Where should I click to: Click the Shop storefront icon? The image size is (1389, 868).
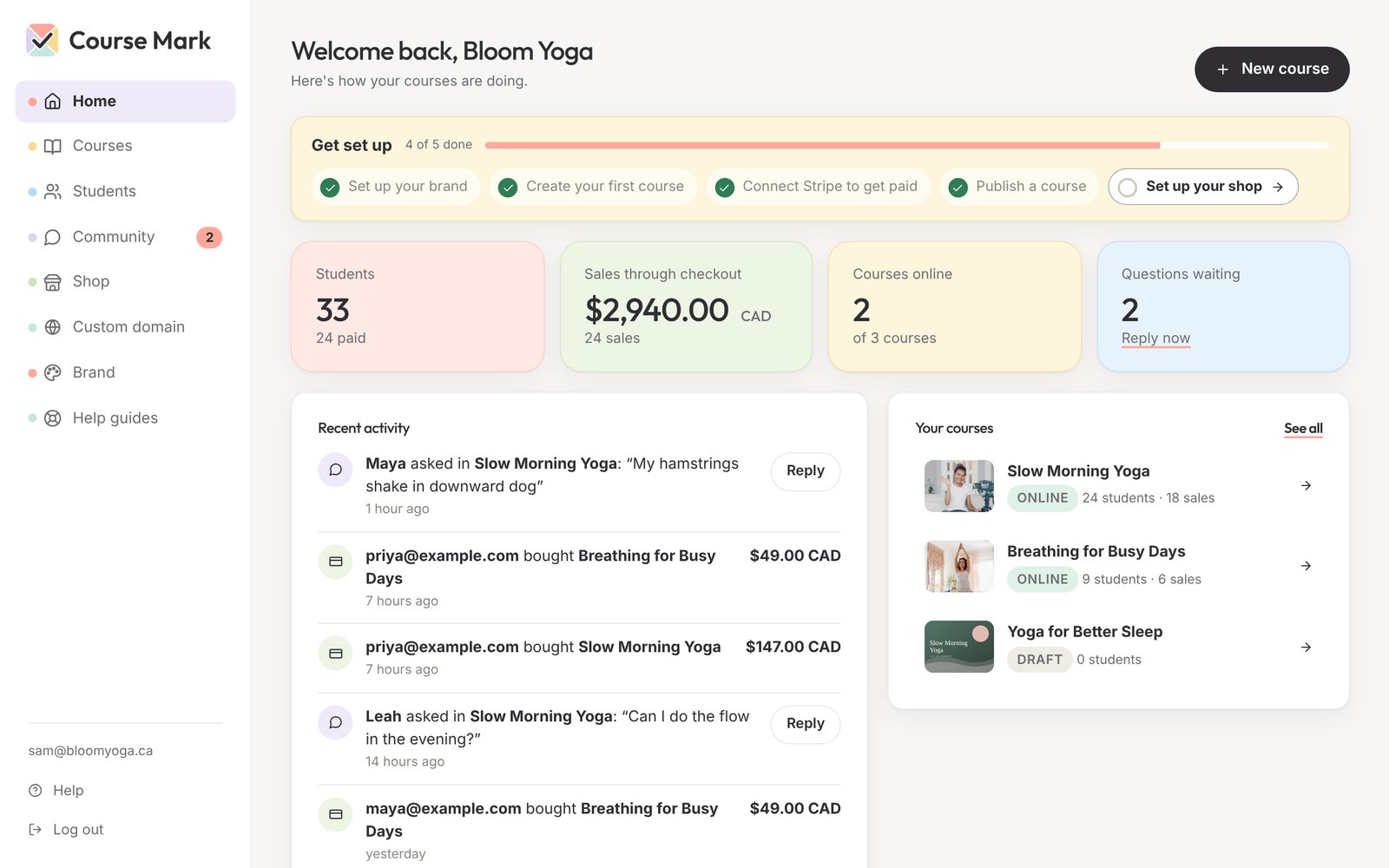pyautogui.click(x=53, y=282)
